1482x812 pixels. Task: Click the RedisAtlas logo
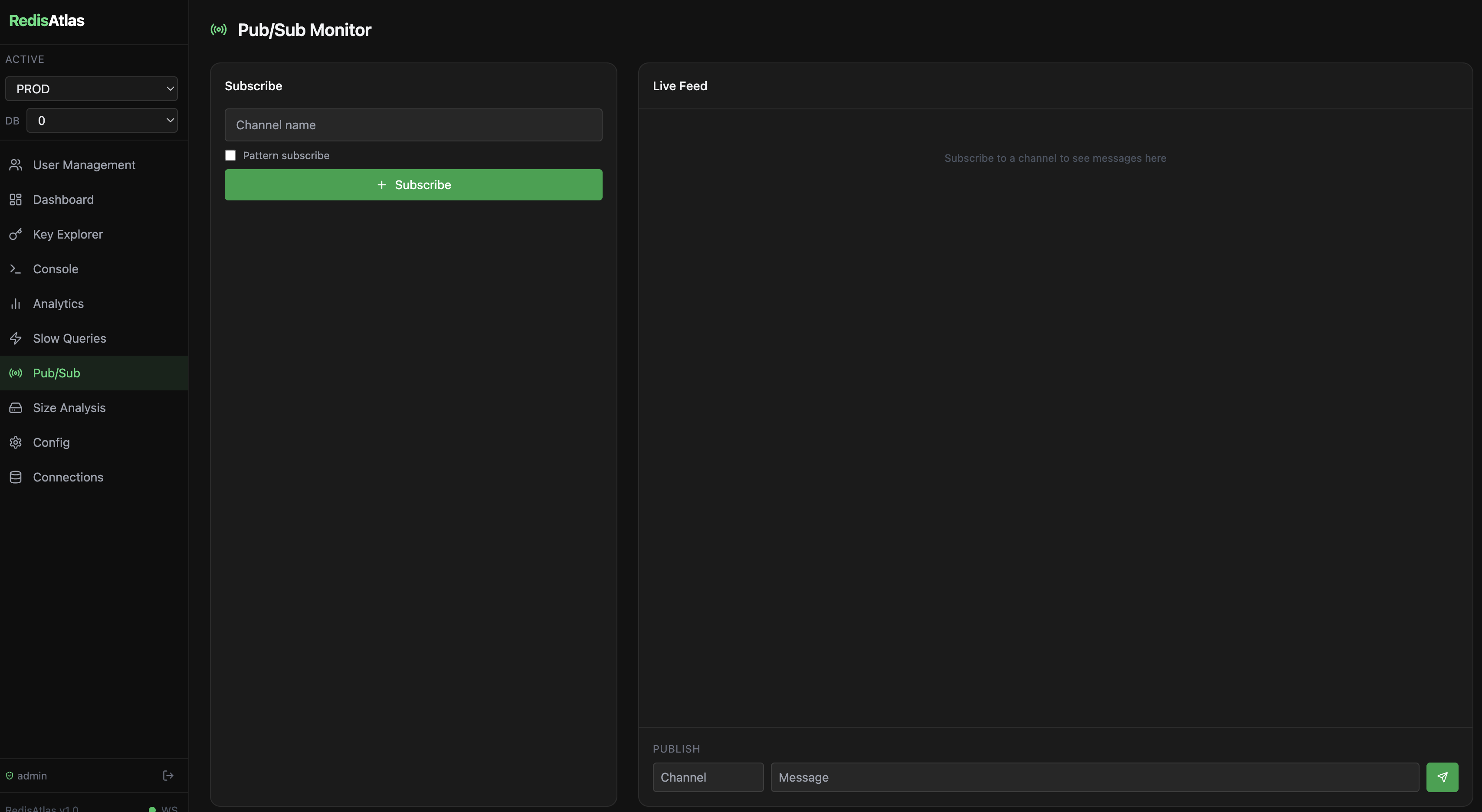[x=46, y=21]
